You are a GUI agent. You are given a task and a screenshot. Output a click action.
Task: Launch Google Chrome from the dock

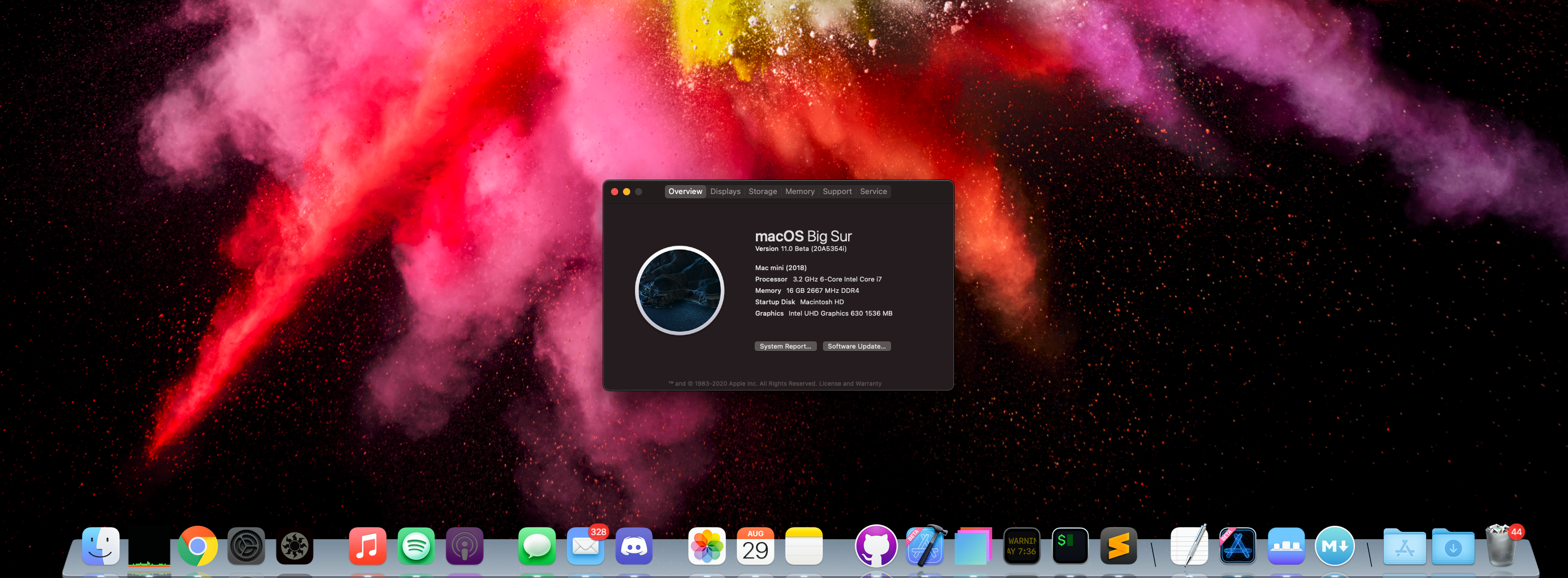click(198, 546)
